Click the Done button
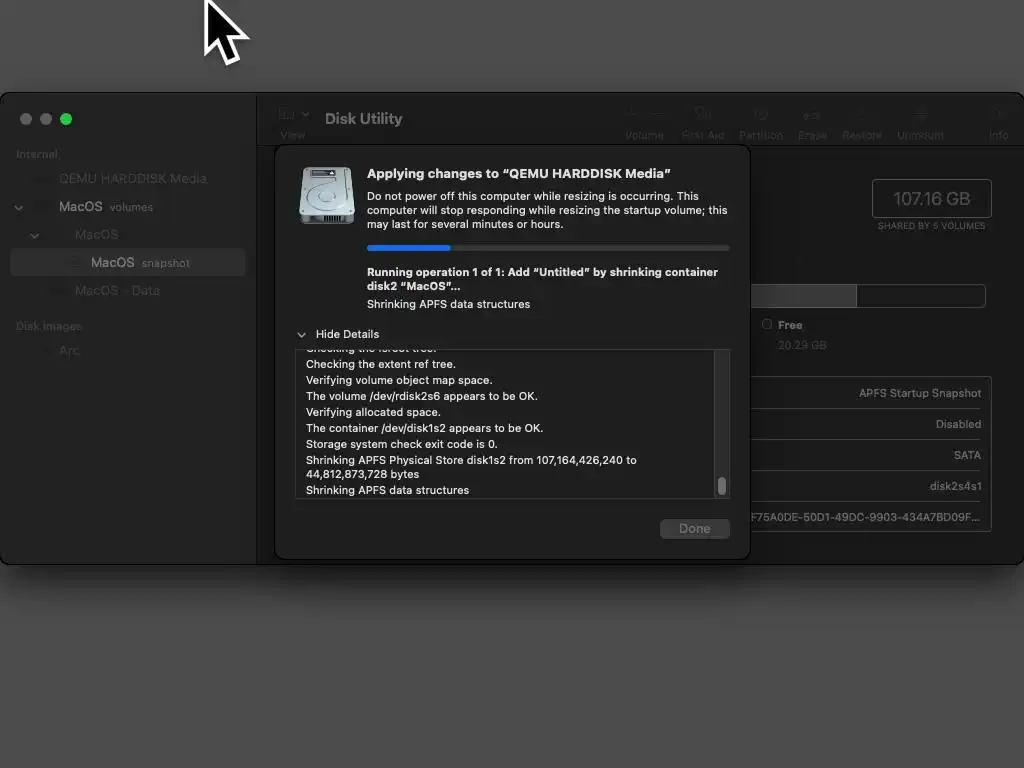Viewport: 1024px width, 768px height. click(694, 529)
